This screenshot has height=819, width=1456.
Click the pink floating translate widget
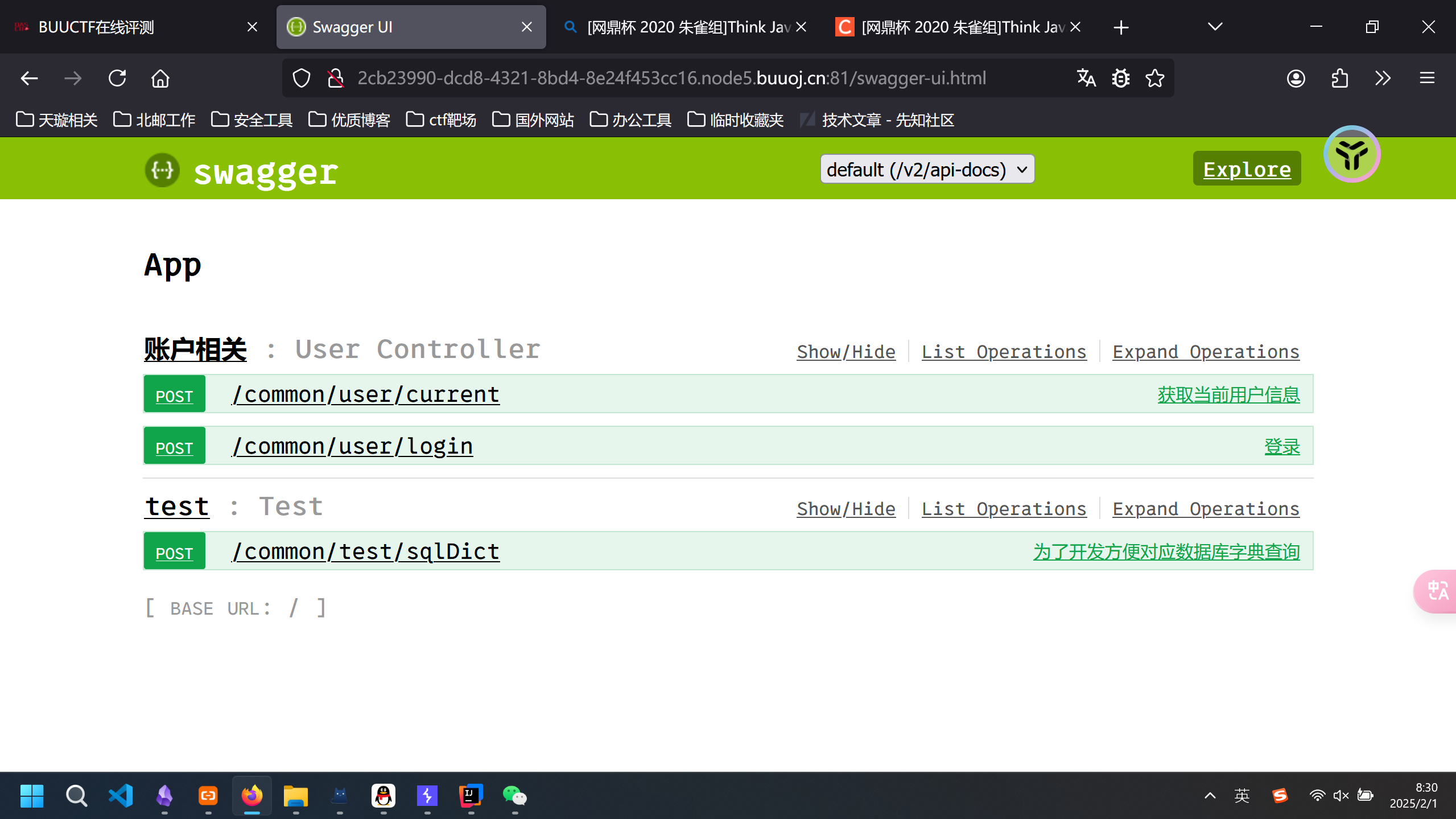1437,591
